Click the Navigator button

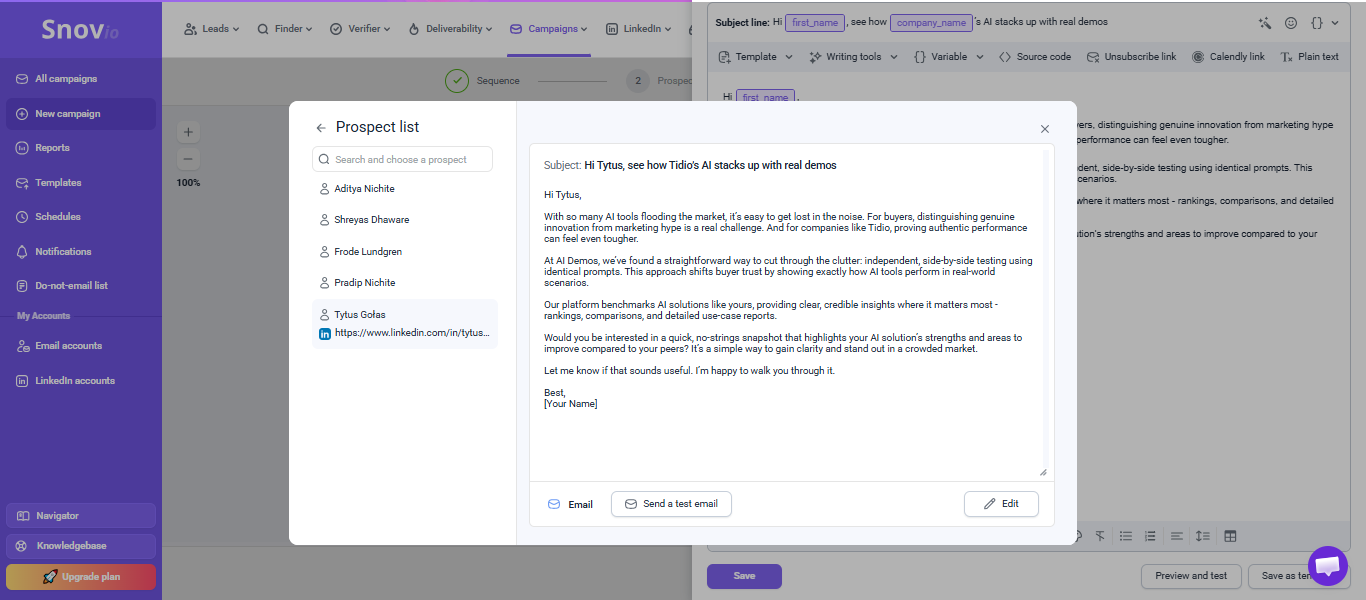81,516
